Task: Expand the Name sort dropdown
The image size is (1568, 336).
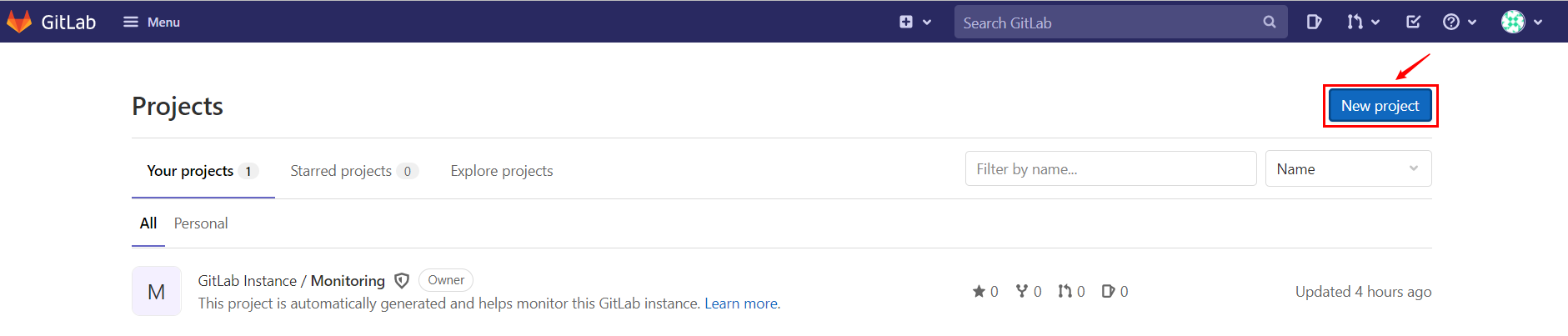Action: pos(1348,168)
